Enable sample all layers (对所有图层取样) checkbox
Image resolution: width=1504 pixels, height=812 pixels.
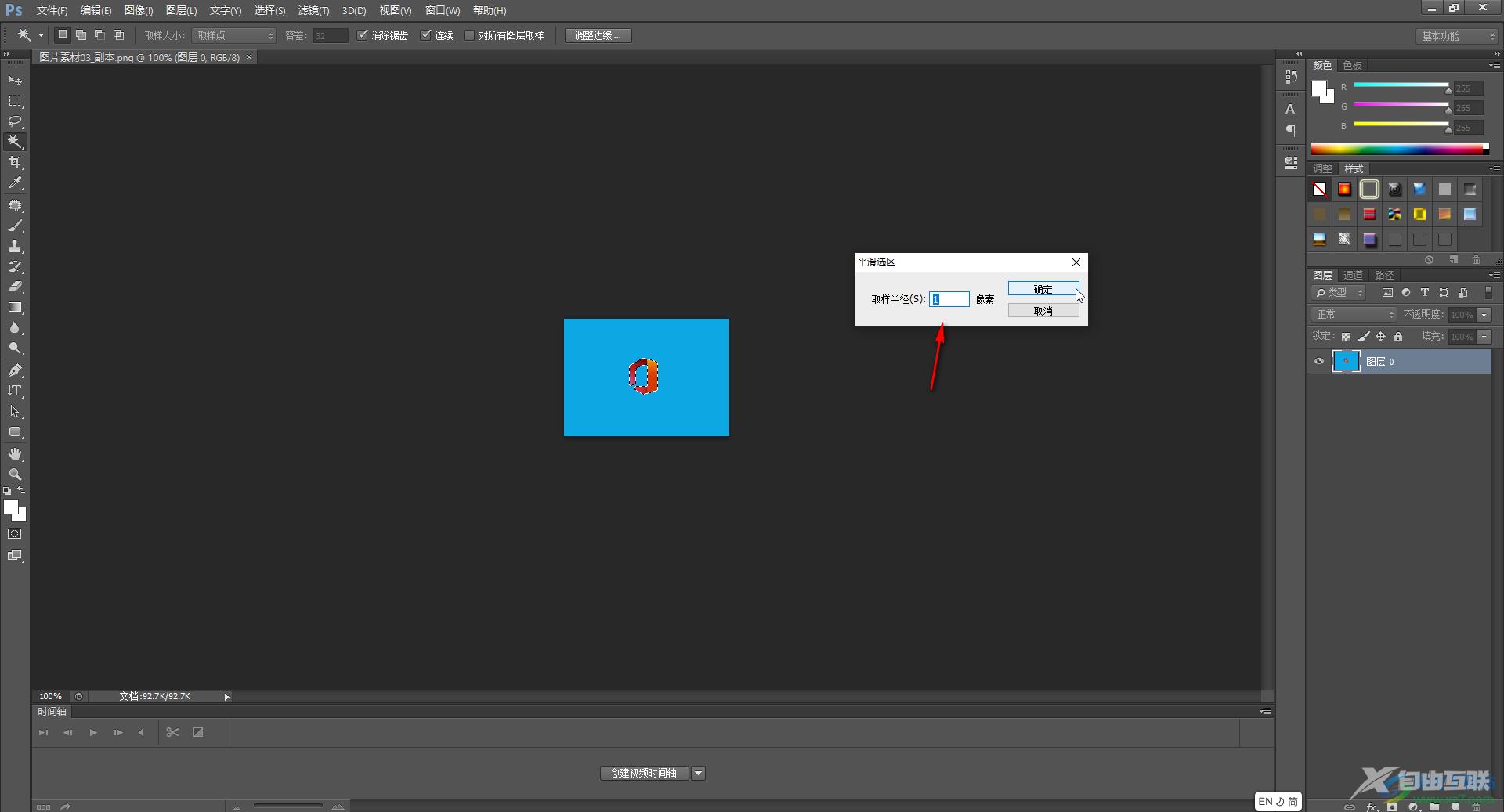click(x=469, y=35)
